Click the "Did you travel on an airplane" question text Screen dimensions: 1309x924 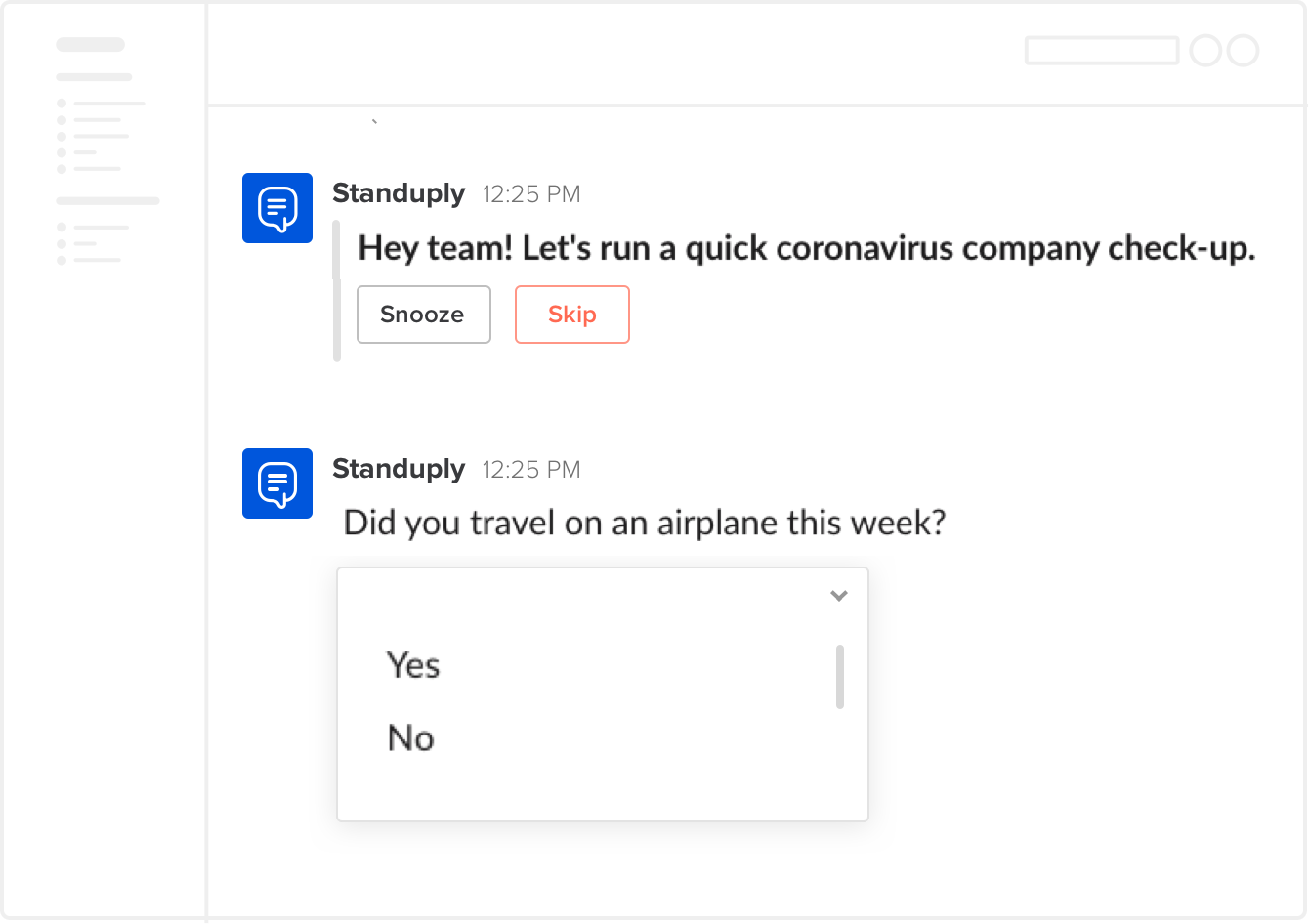[x=645, y=524]
